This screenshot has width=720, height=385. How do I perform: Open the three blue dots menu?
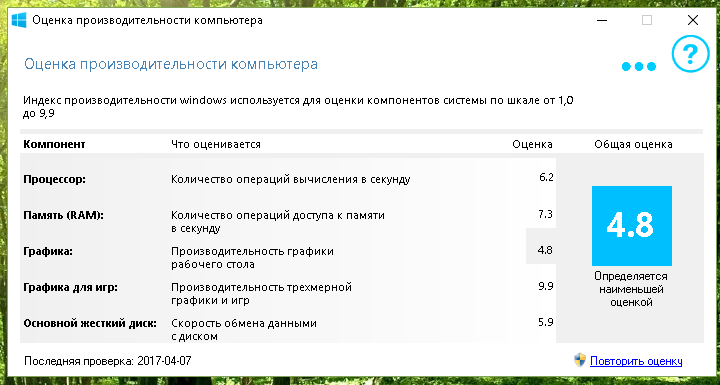639,67
